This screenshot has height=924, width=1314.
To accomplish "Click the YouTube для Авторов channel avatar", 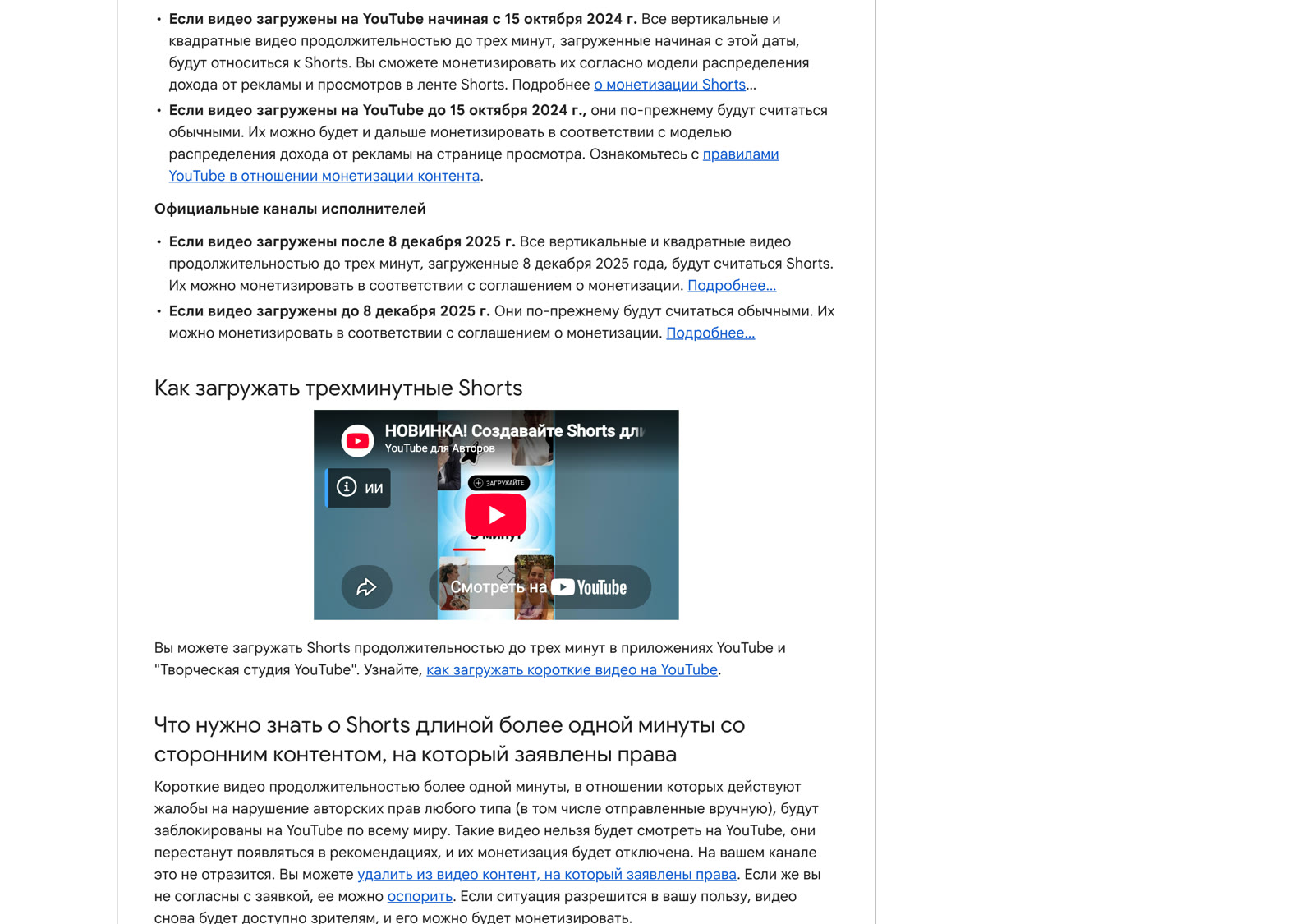I will click(x=357, y=441).
